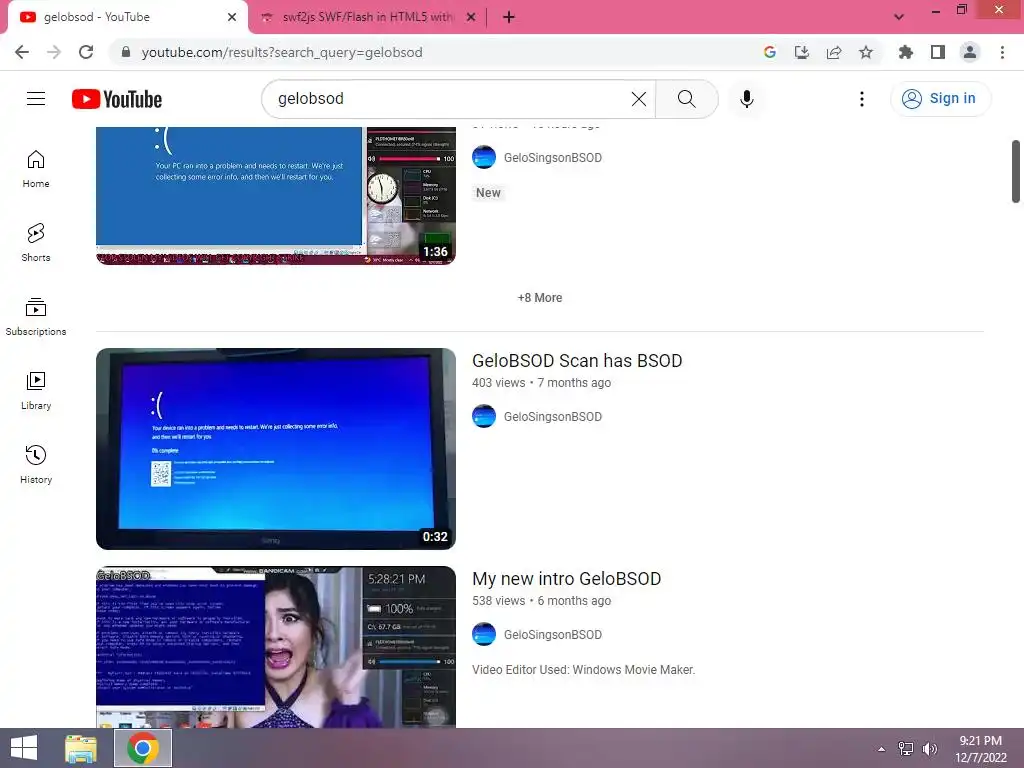Close the gelobsod YouTube tab

point(232,18)
